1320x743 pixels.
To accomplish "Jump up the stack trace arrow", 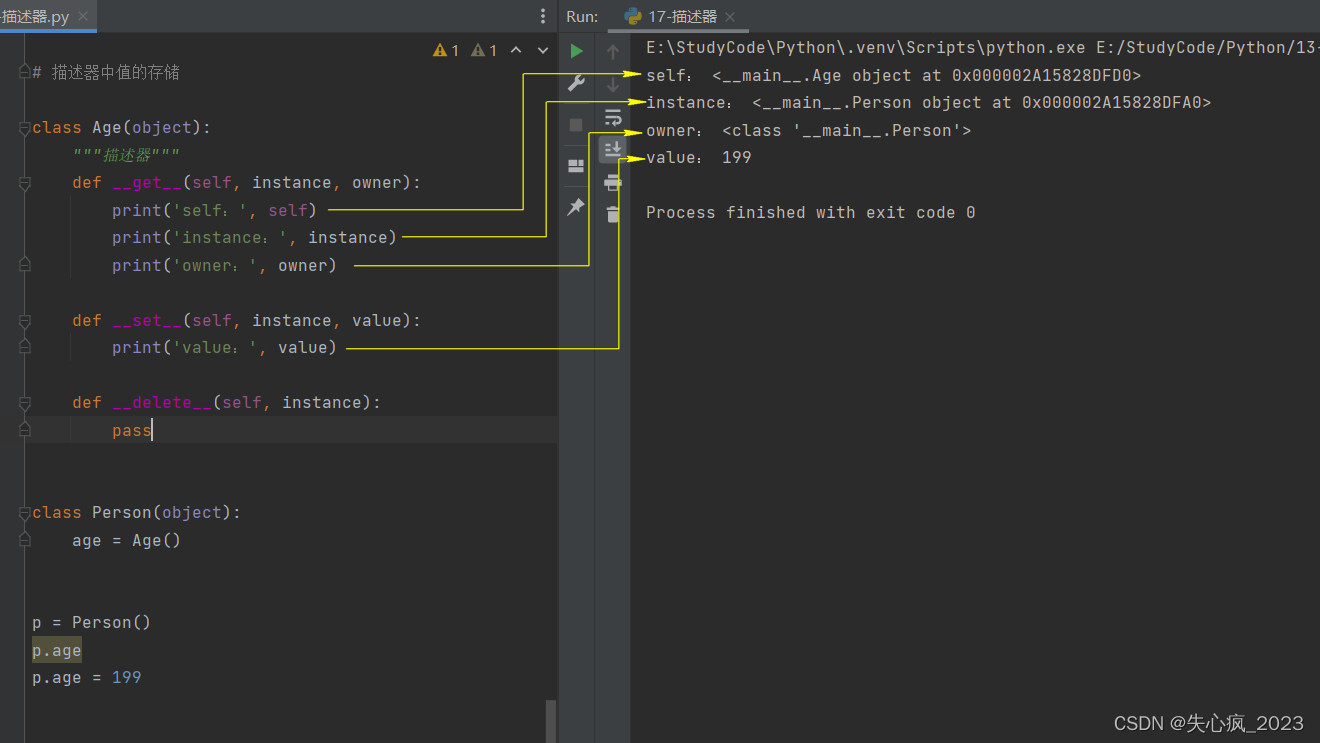I will [613, 52].
